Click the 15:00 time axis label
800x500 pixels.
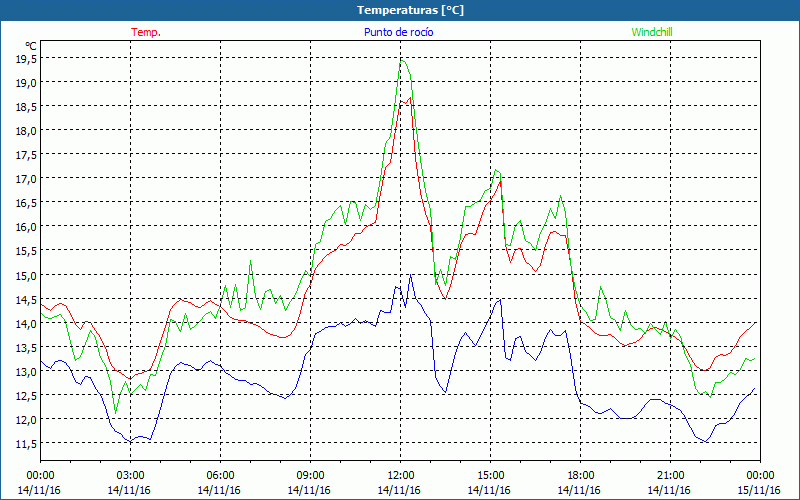490,476
